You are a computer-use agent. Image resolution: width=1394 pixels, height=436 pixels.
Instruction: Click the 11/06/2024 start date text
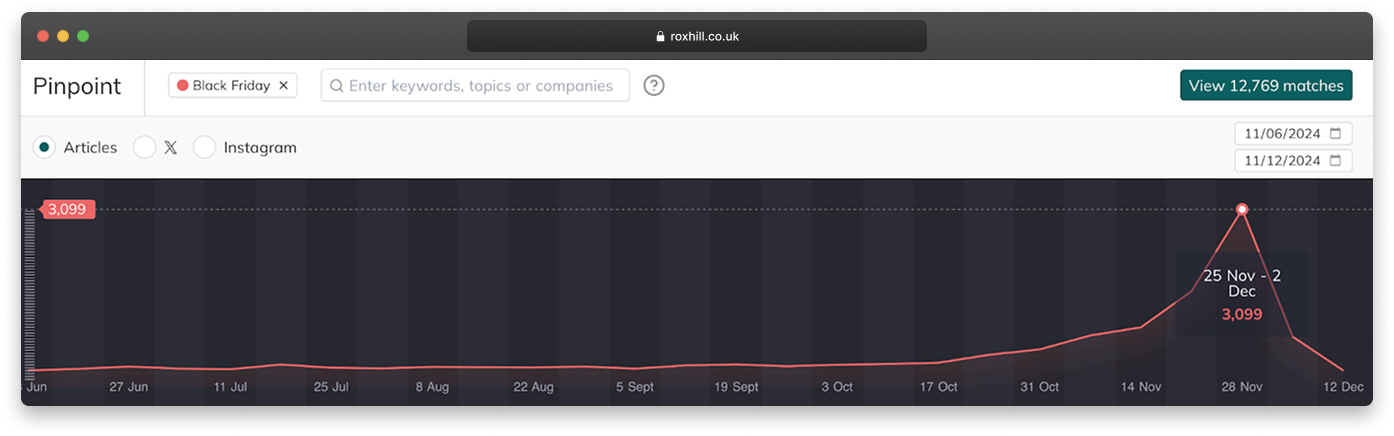1282,133
